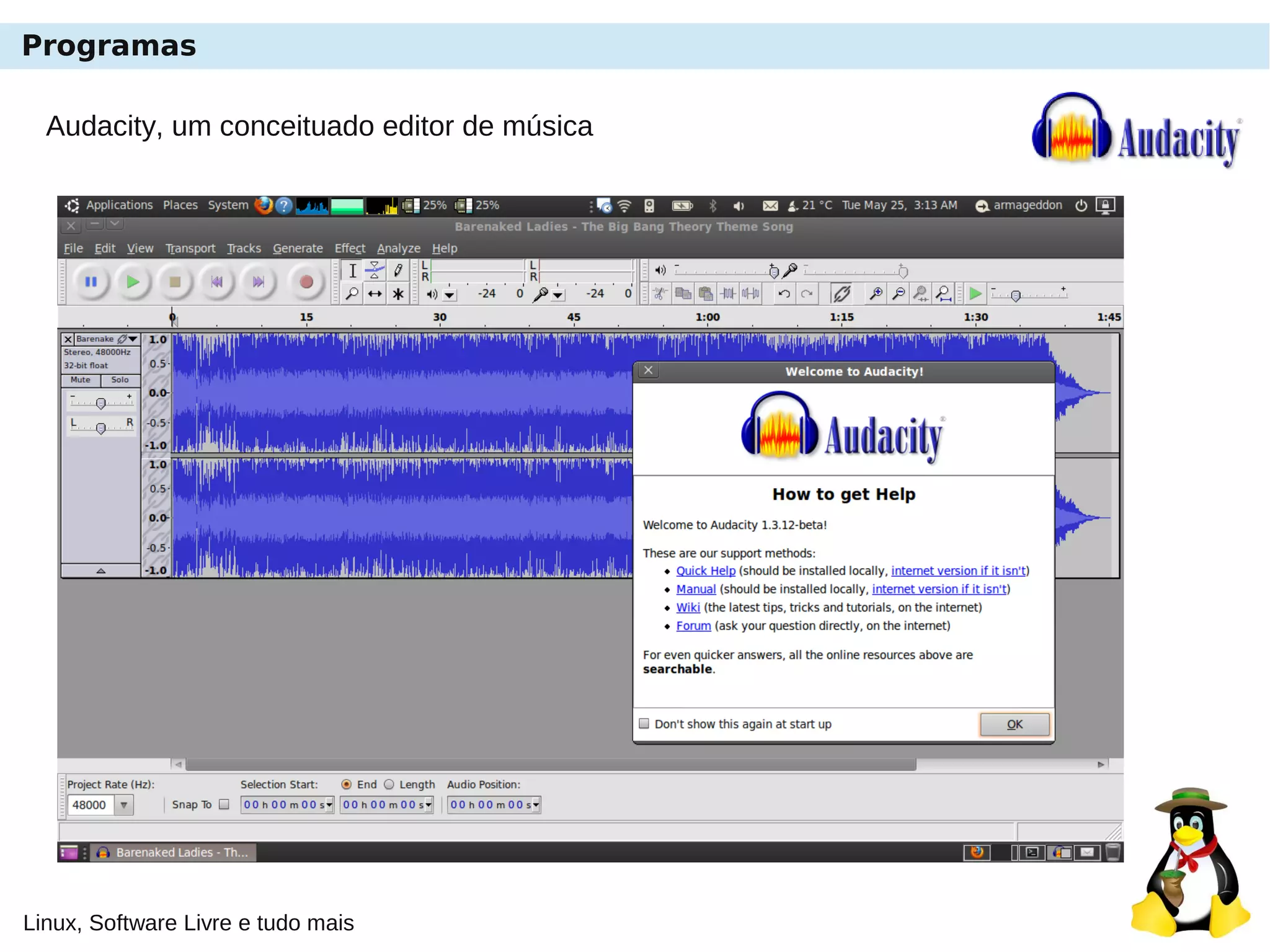Click the Stop transport button
Viewport: 1270px width, 952px height.
coord(175,282)
